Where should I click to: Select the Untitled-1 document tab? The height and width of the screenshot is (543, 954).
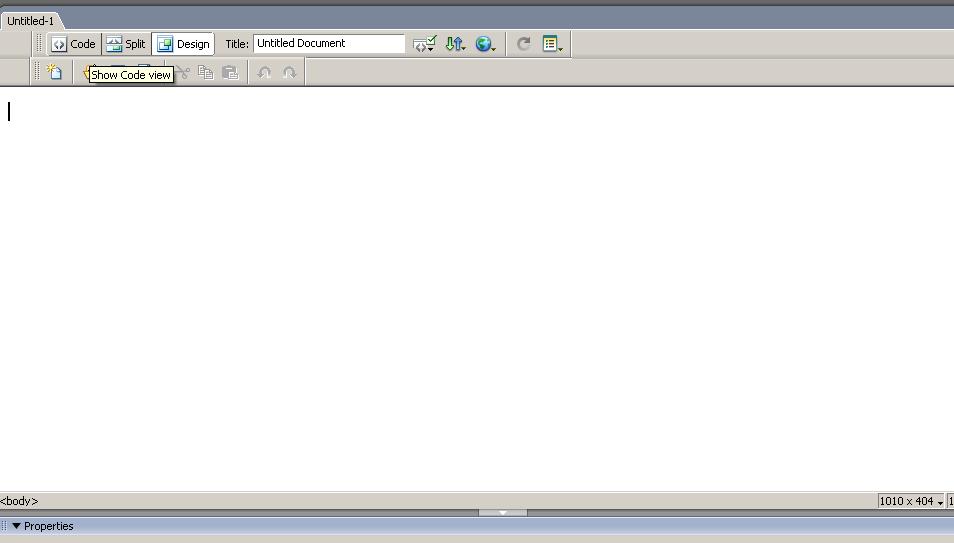click(30, 21)
